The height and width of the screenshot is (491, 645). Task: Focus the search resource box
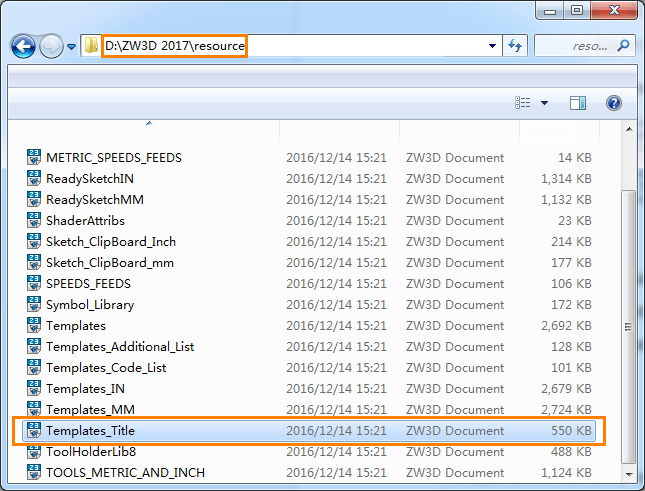pos(585,46)
